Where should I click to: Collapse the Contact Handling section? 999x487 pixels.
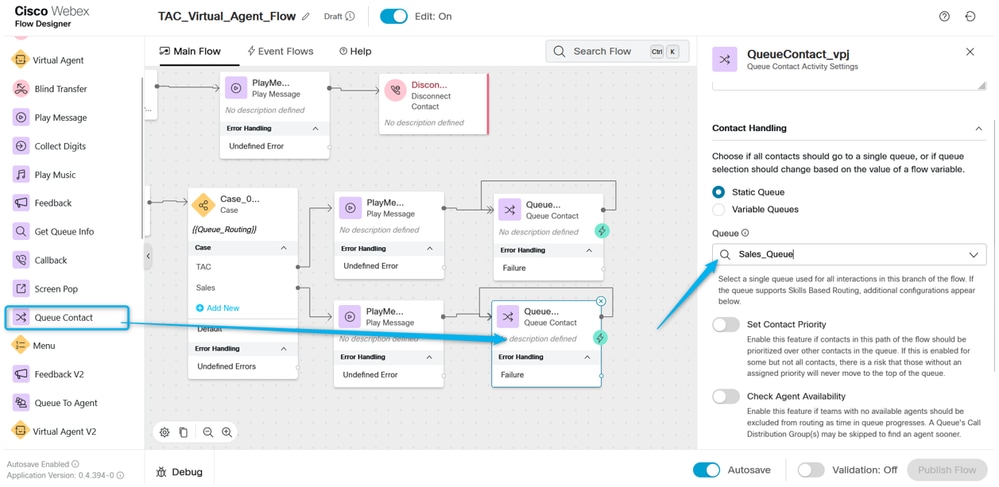click(x=979, y=128)
